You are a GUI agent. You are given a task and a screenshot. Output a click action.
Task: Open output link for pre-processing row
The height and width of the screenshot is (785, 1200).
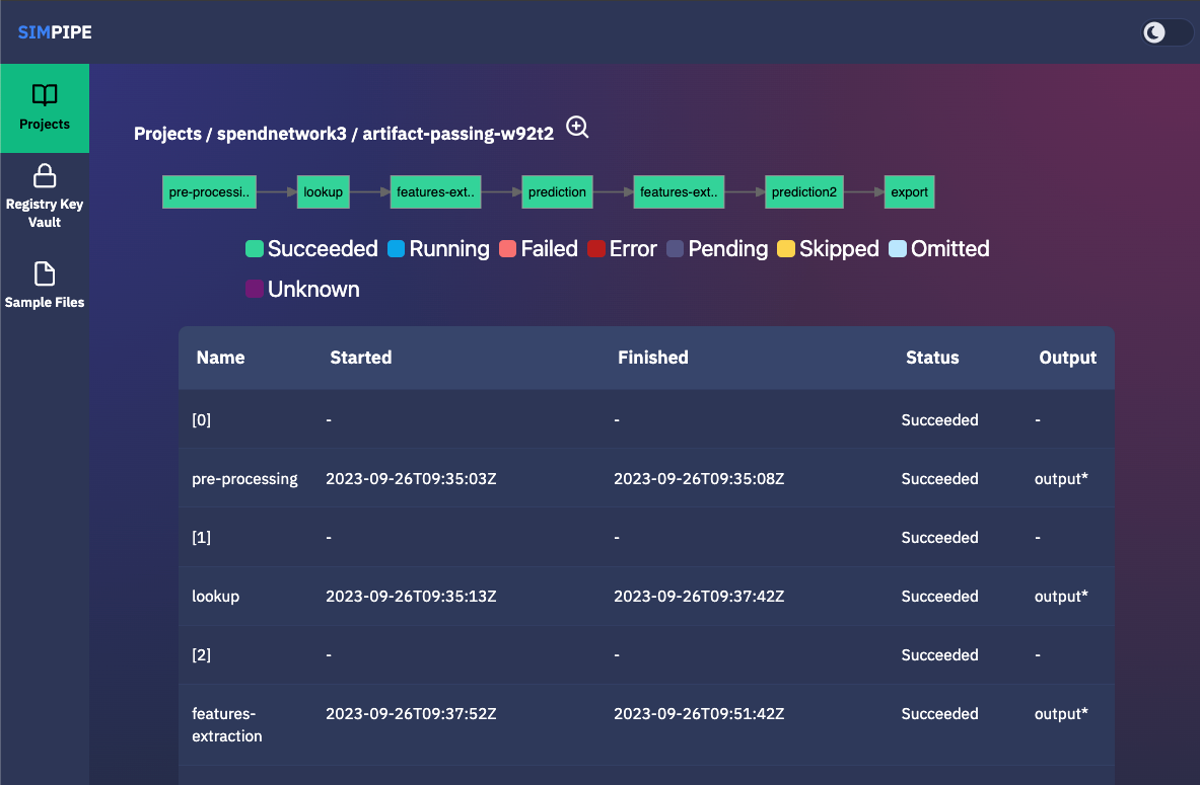point(1060,479)
